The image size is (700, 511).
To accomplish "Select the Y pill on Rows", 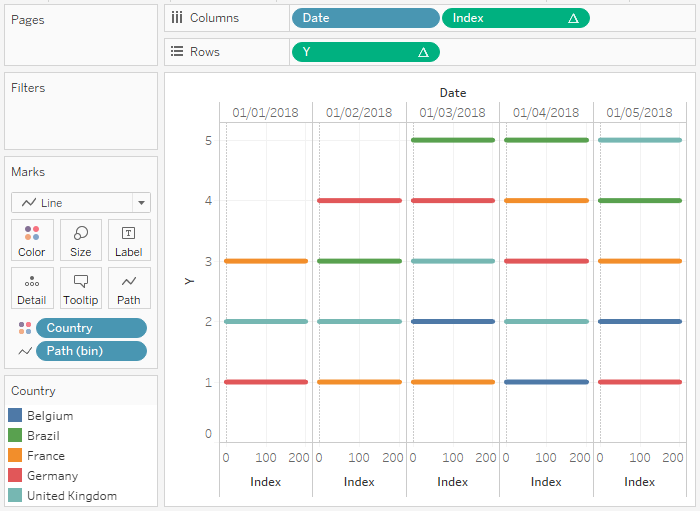I will tap(366, 52).
